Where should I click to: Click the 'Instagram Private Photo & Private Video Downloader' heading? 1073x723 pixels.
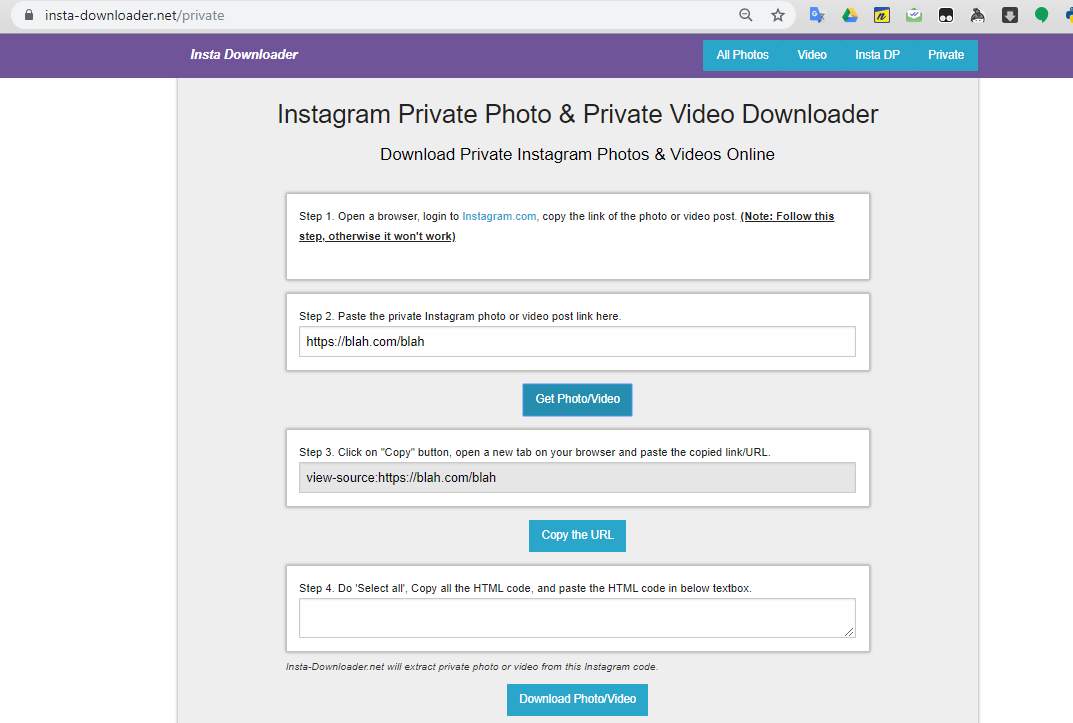578,114
